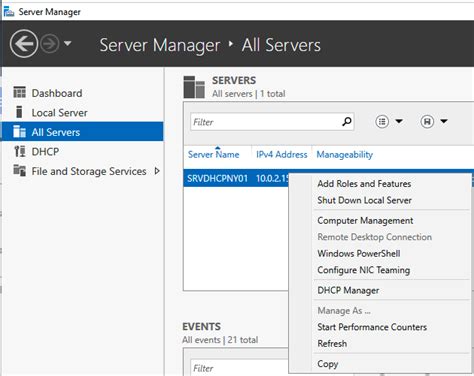474x376 pixels.
Task: Click the All Servers breadcrumb title
Action: pos(281,45)
